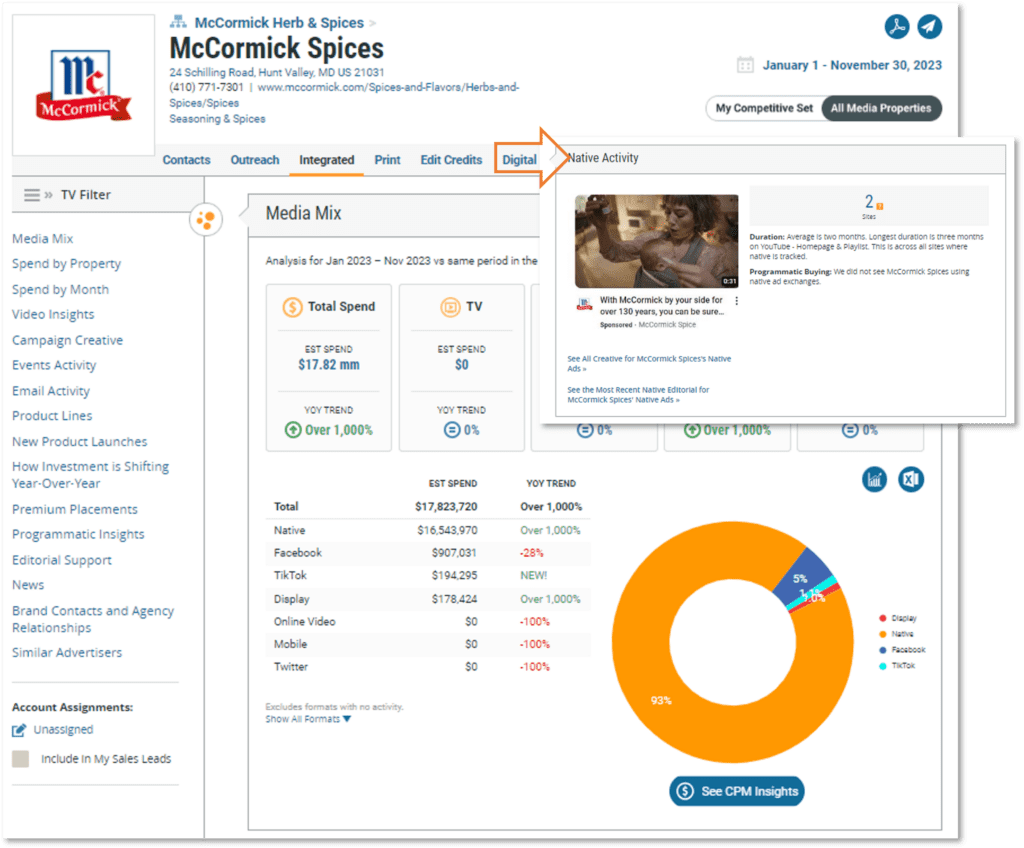Viewport: 1024px width, 848px height.
Task: Click the 2 Sites count in Native Activity
Action: point(869,201)
